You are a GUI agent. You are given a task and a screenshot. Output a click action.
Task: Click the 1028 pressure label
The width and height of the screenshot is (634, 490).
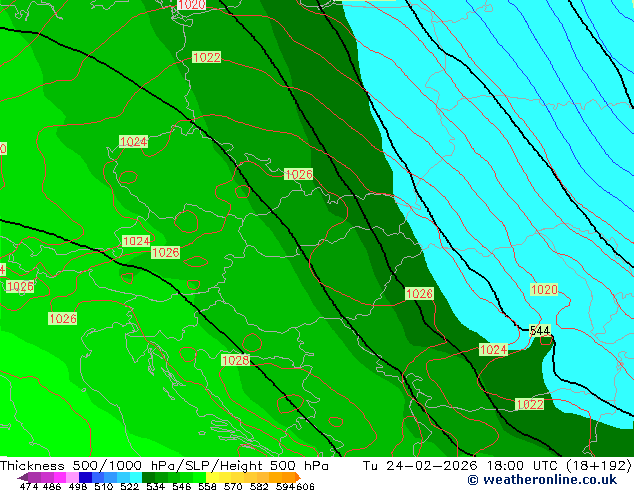point(236,360)
